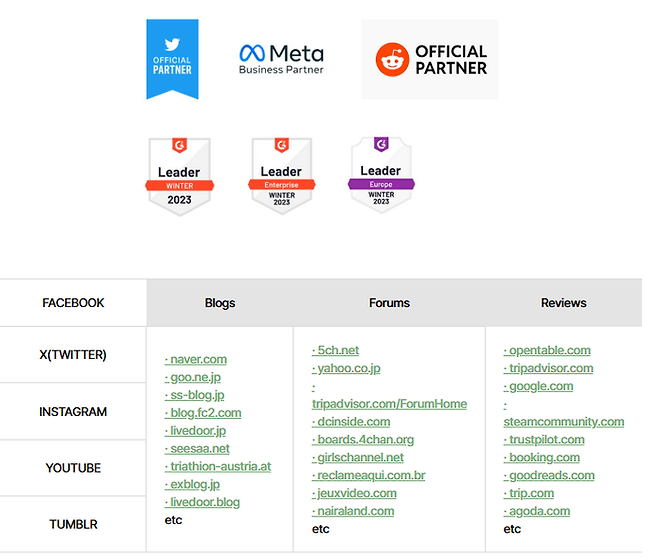Click the G2 Leader Europe badge
This screenshot has height=558, width=658.
point(380,176)
